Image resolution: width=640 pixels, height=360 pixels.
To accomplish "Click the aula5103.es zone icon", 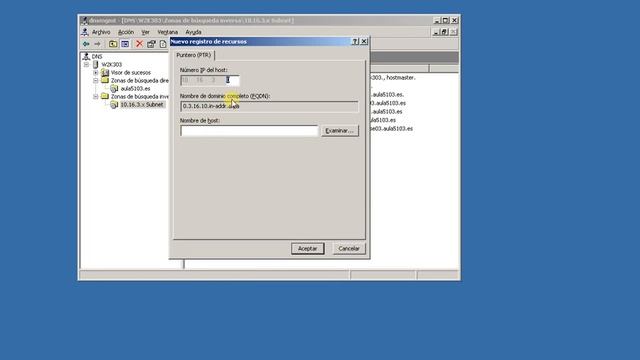I will (114, 89).
